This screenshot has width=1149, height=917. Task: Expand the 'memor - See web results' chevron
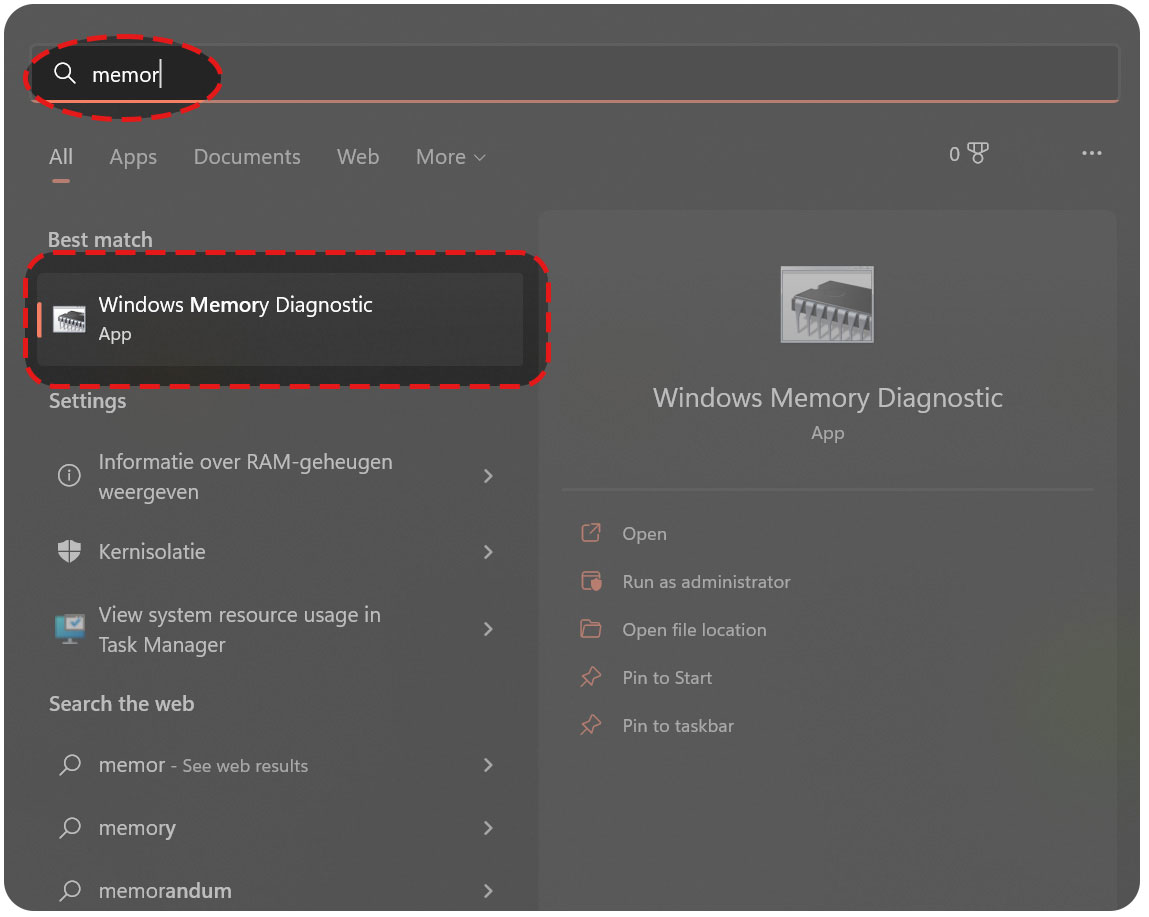488,765
